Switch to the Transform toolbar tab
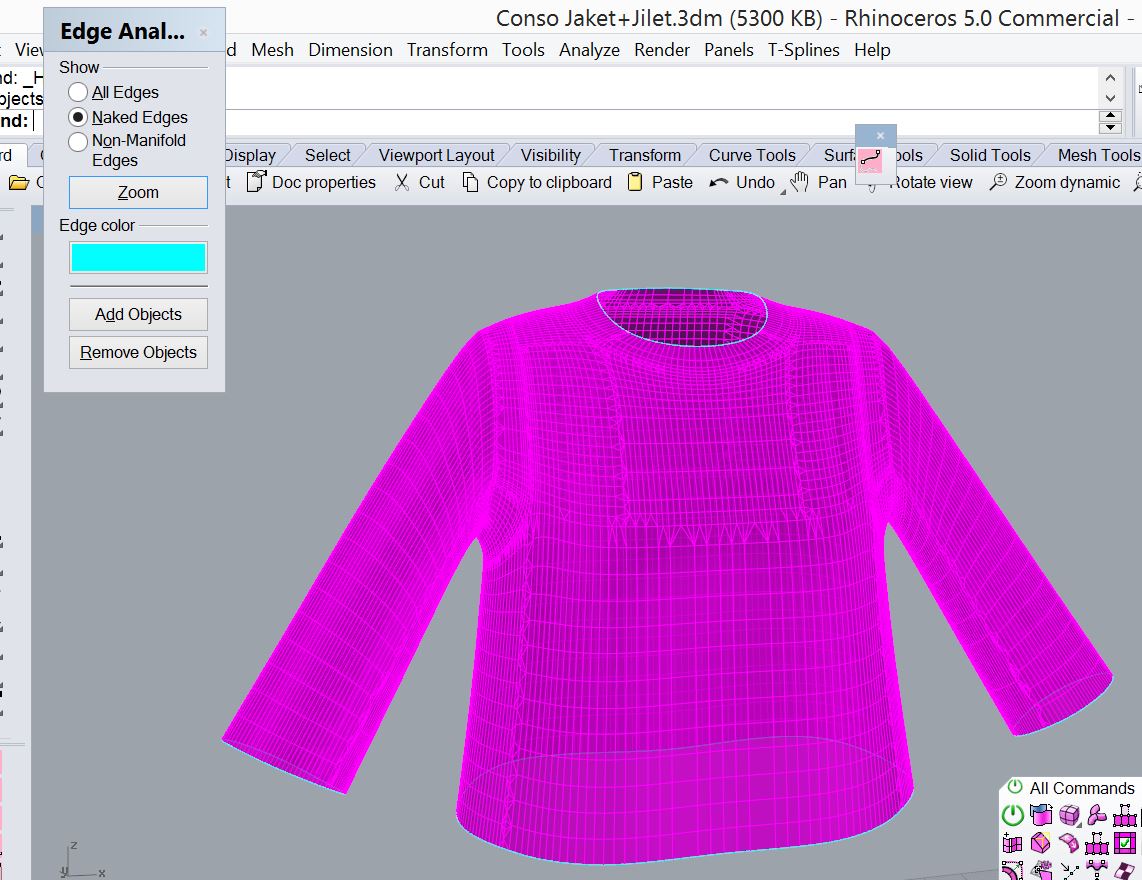1142x880 pixels. click(645, 155)
